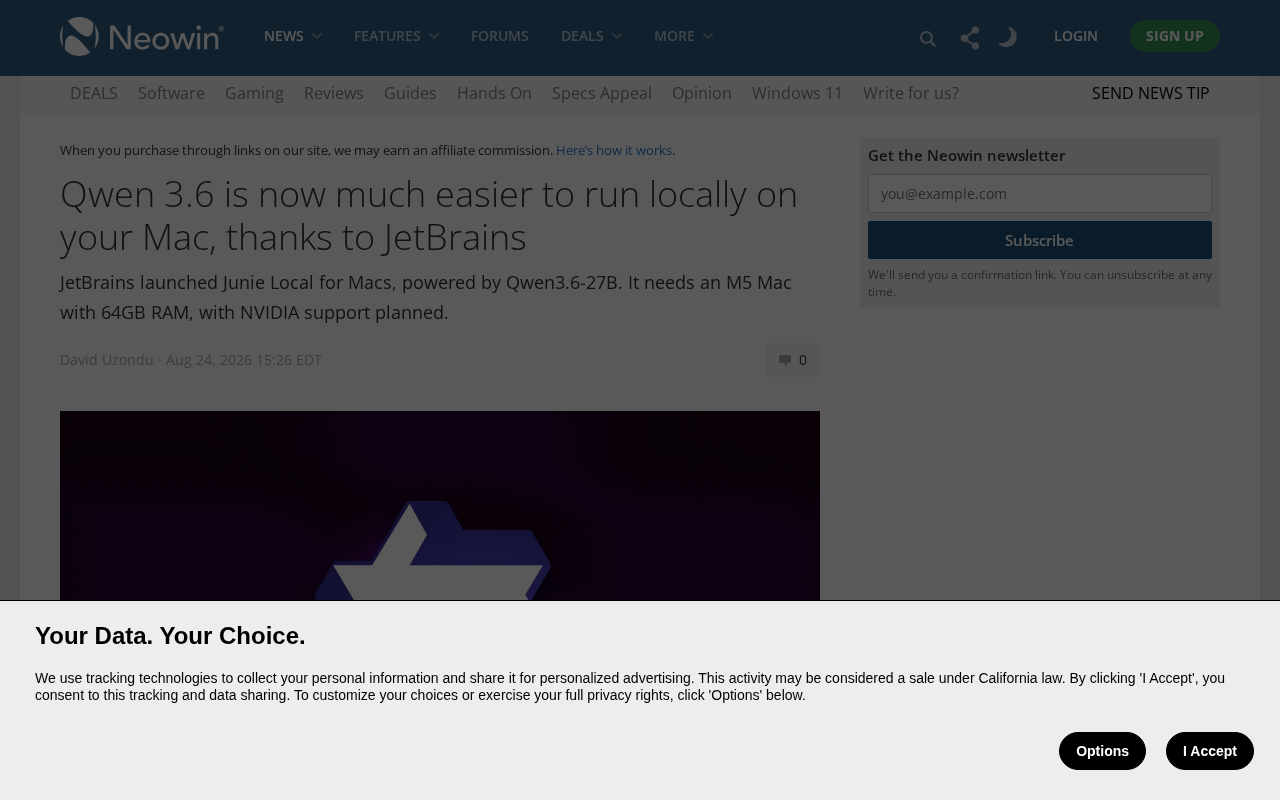Expand the Features dropdown menu

[396, 36]
